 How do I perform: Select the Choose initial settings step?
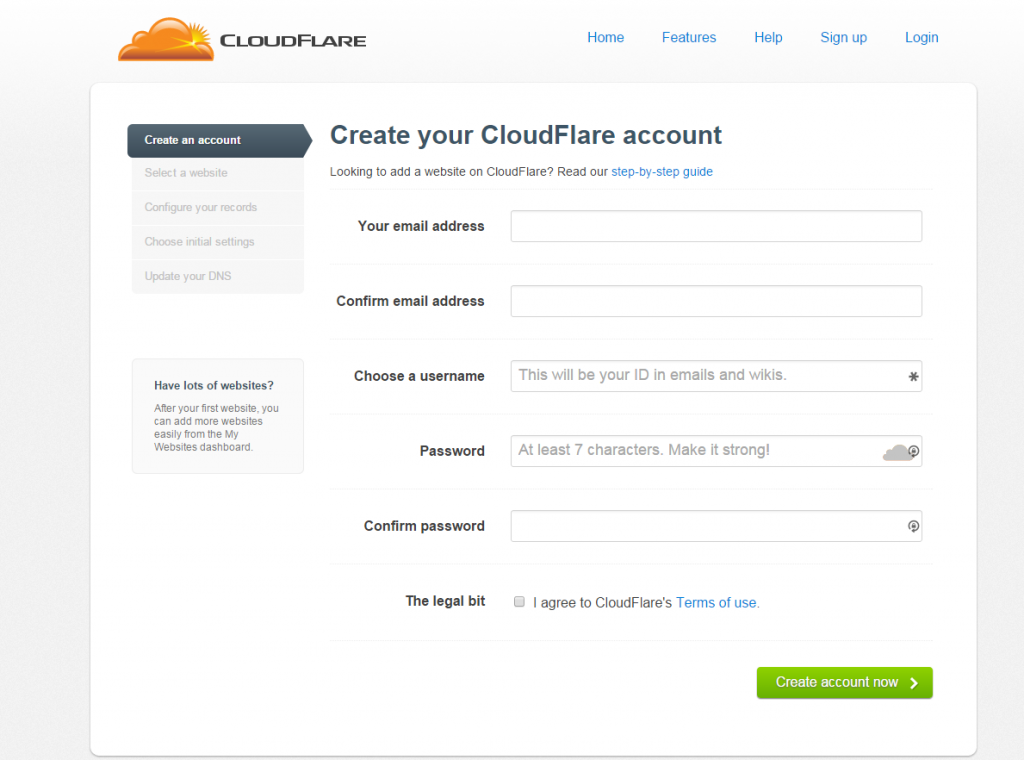pos(217,242)
